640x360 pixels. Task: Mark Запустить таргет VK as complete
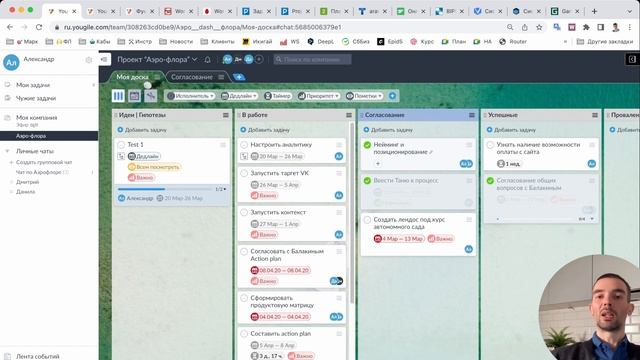[x=244, y=173]
